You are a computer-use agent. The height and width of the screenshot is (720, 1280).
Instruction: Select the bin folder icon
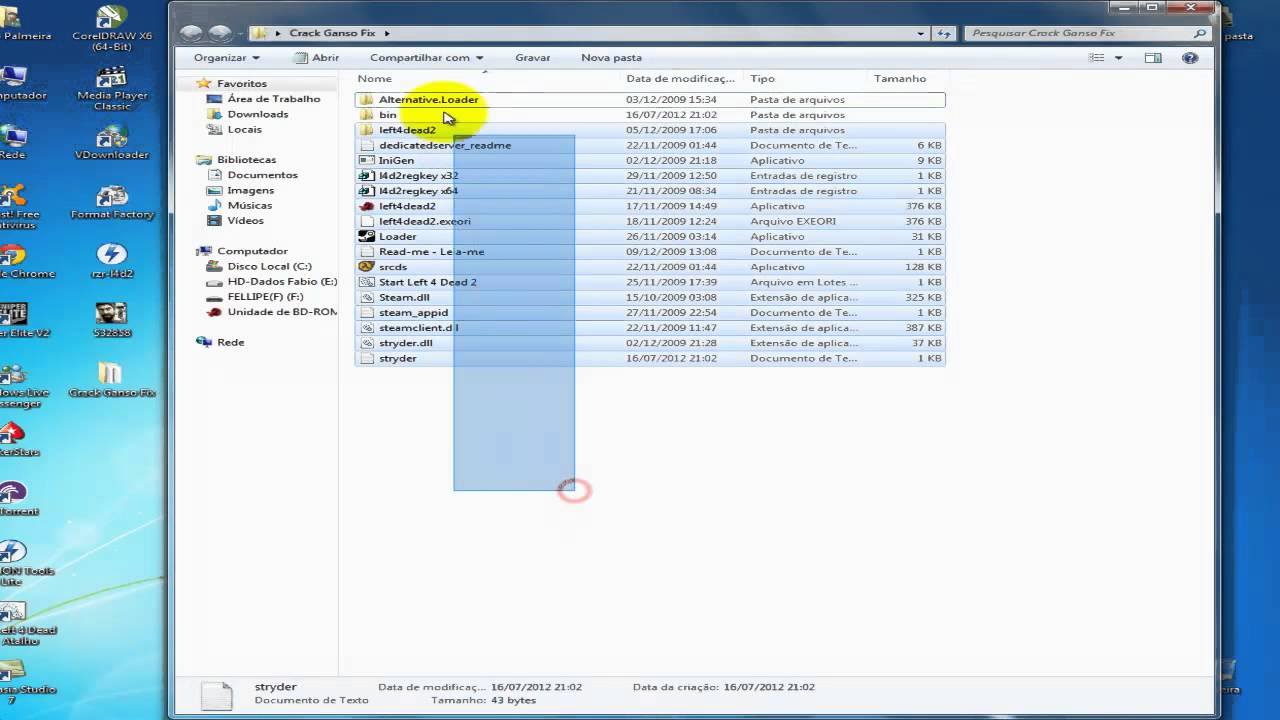coord(366,115)
